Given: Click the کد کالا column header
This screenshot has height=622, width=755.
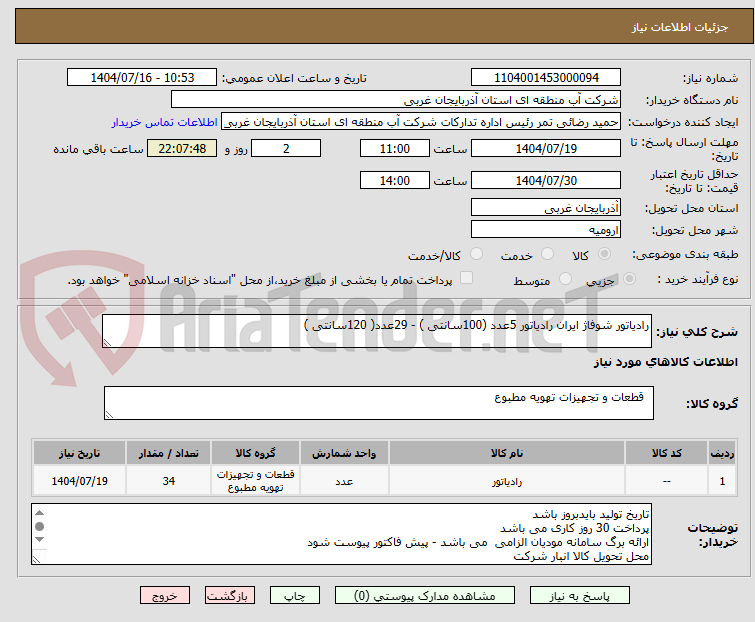Looking at the screenshot, I should [666, 453].
